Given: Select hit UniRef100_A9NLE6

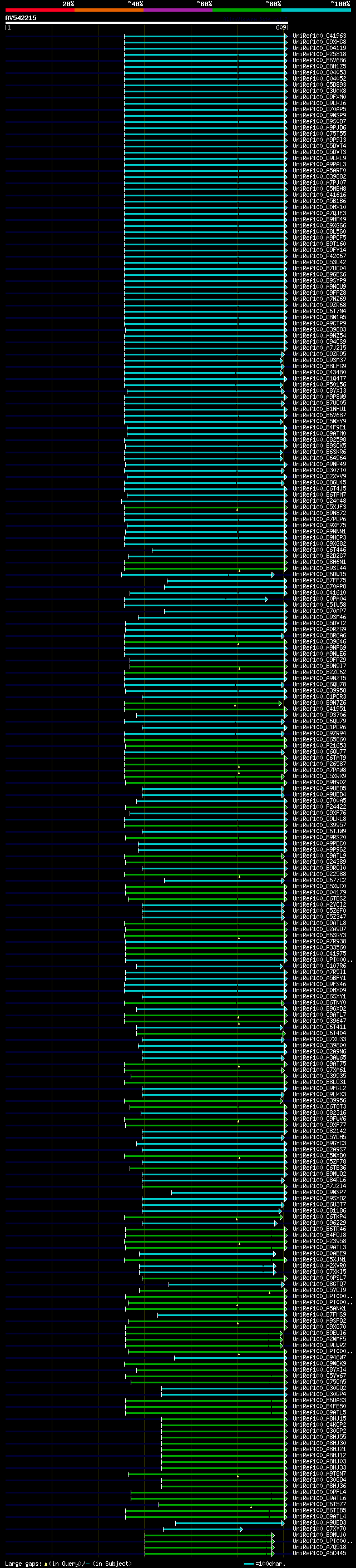Looking at the screenshot, I should point(319,654).
